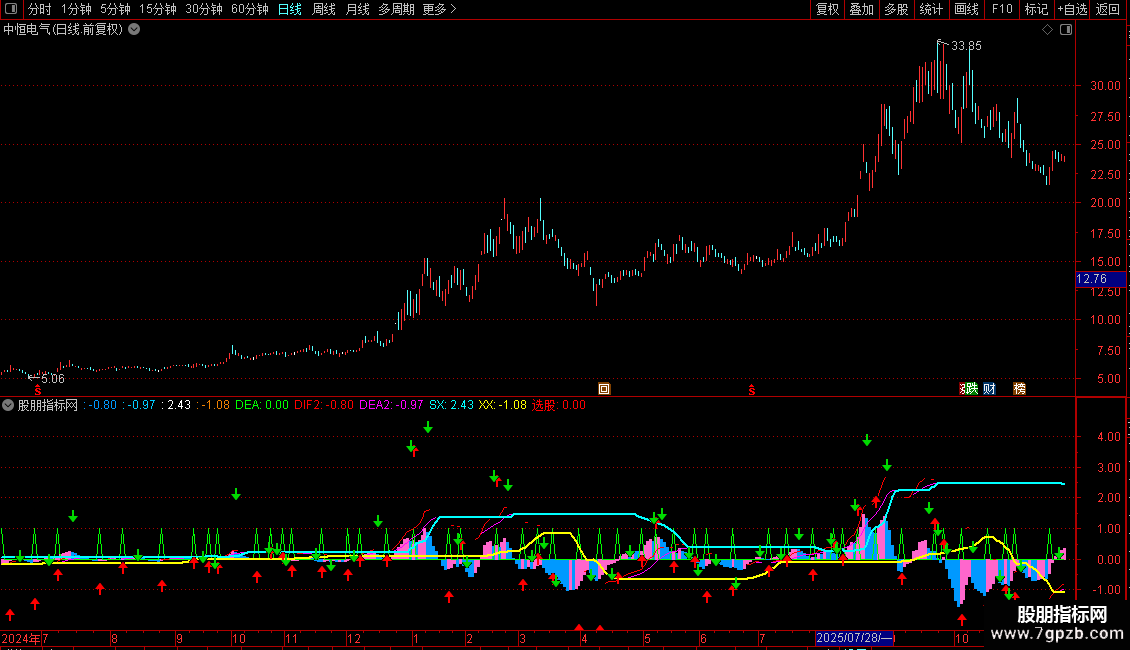Expand the 股朋指标网 indicator dropdown

pyautogui.click(x=8, y=405)
